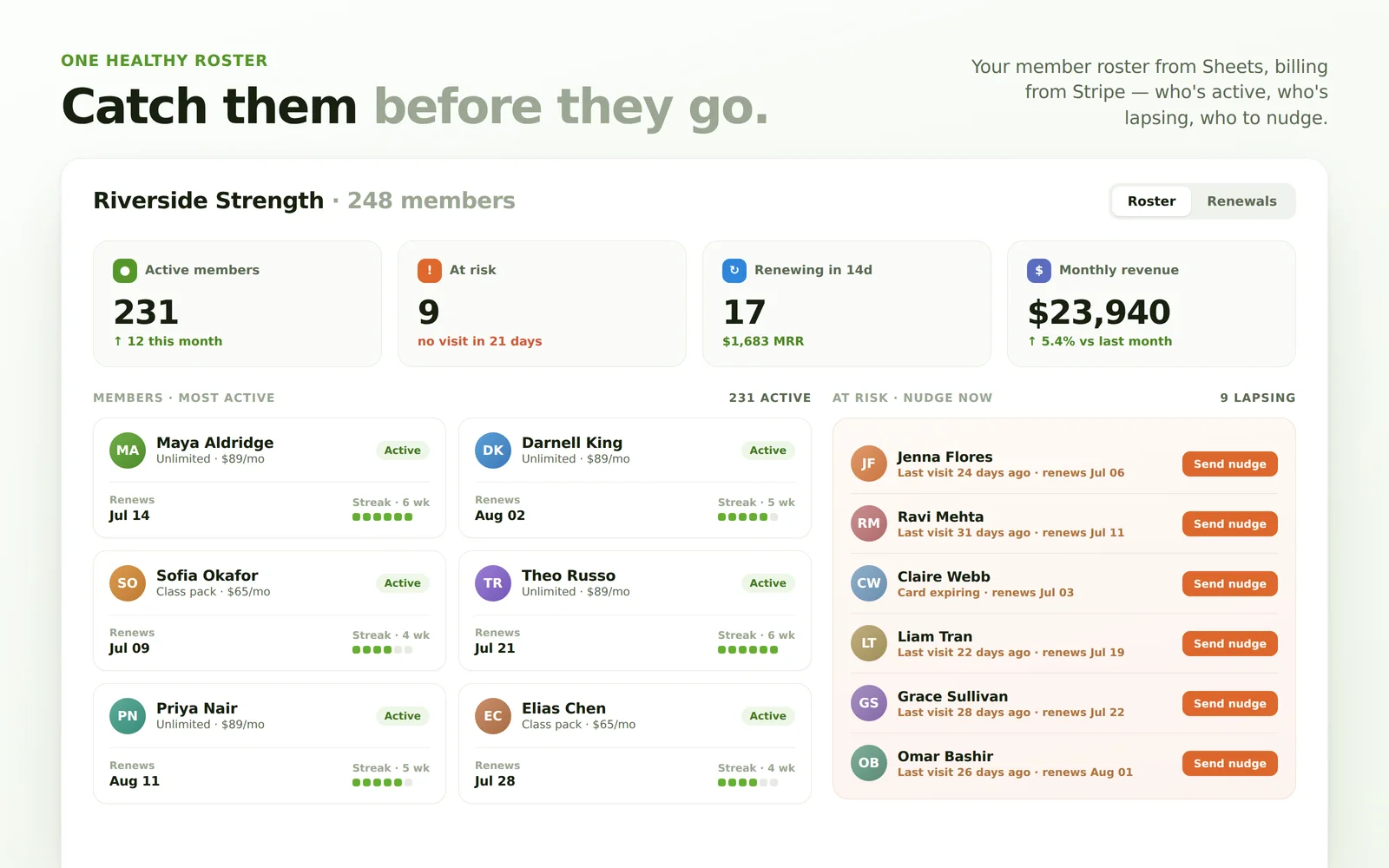
Task: Click Grace Sullivan's GS avatar
Action: 869,703
